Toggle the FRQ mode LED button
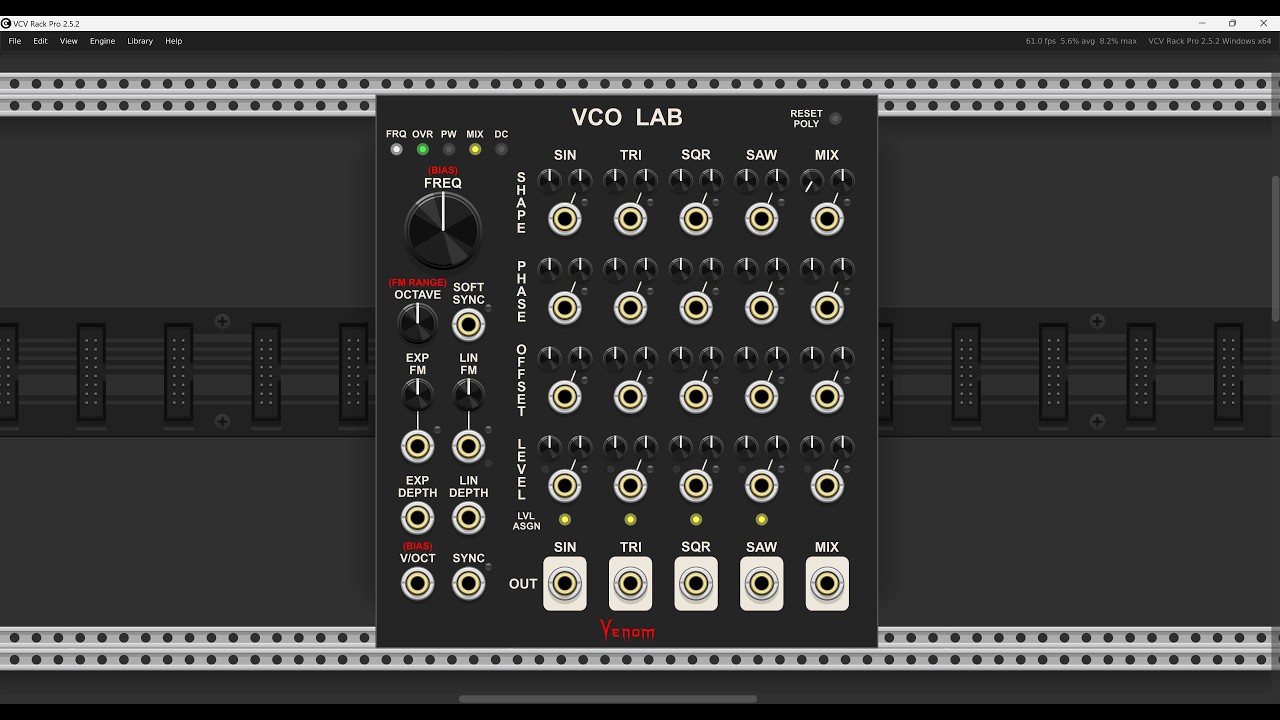The width and height of the screenshot is (1280, 720). (x=396, y=149)
